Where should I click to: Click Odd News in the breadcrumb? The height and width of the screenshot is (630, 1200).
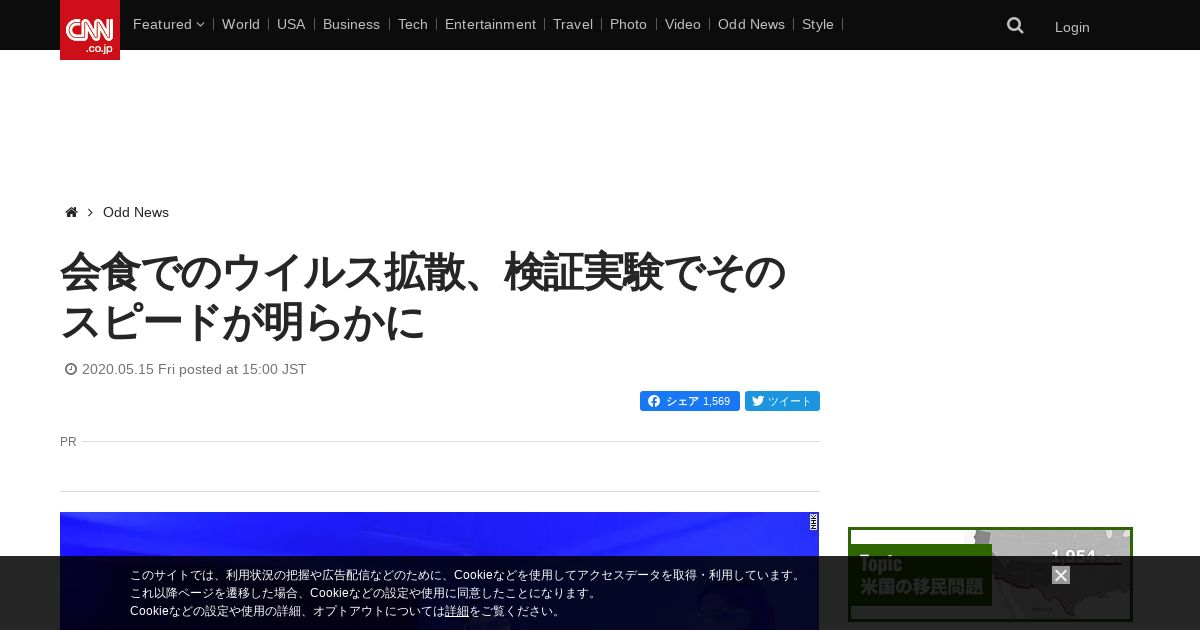tap(136, 212)
